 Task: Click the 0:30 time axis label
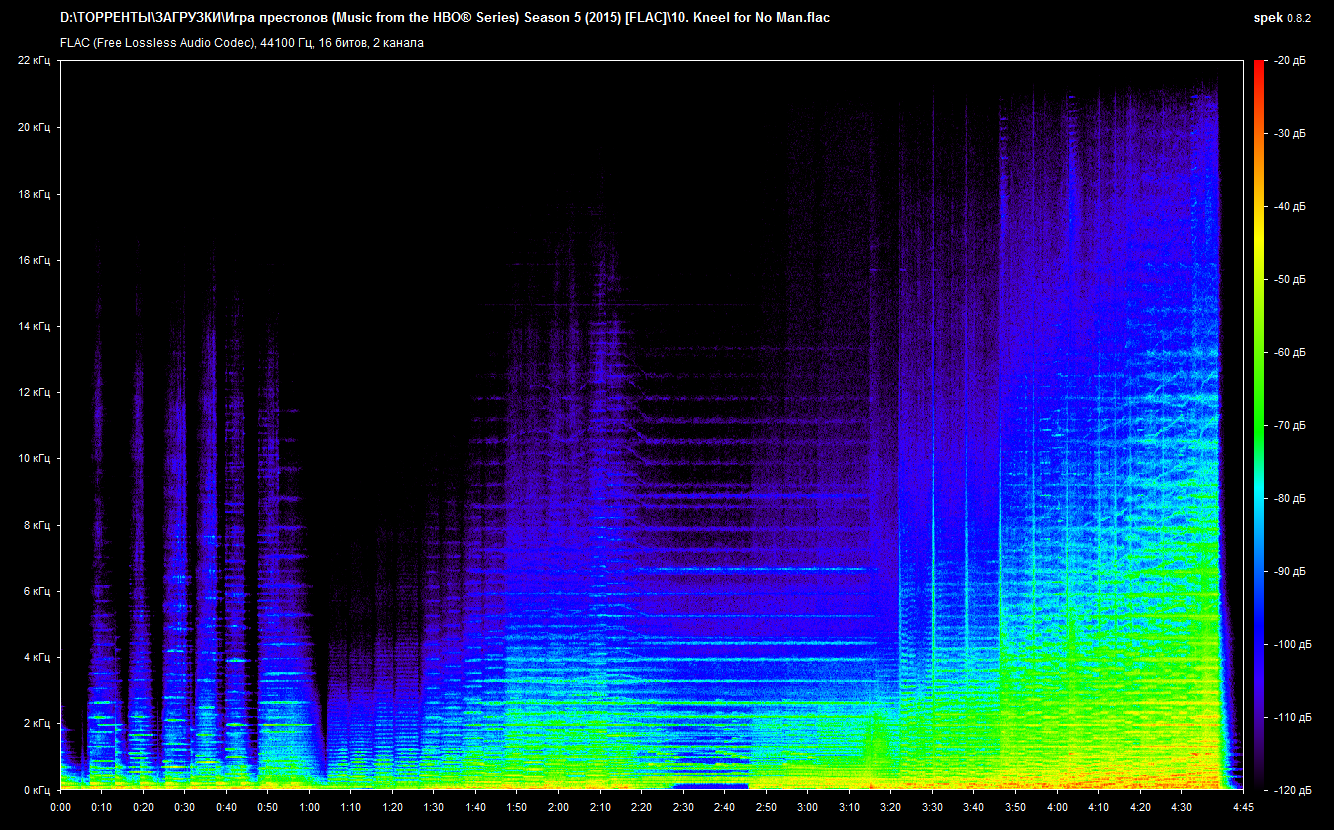pos(185,807)
